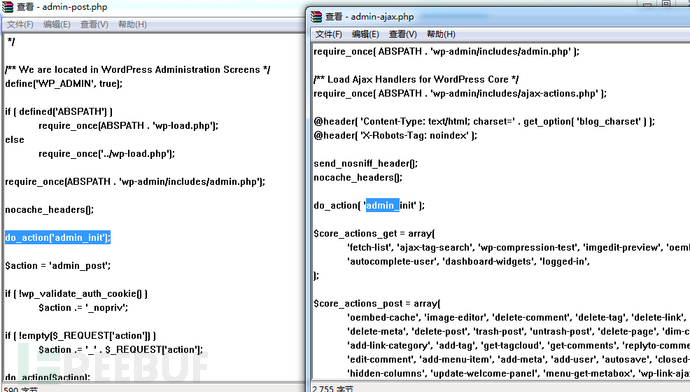Open 帮助(H) menu in admin-ajax.php window

pos(441,34)
